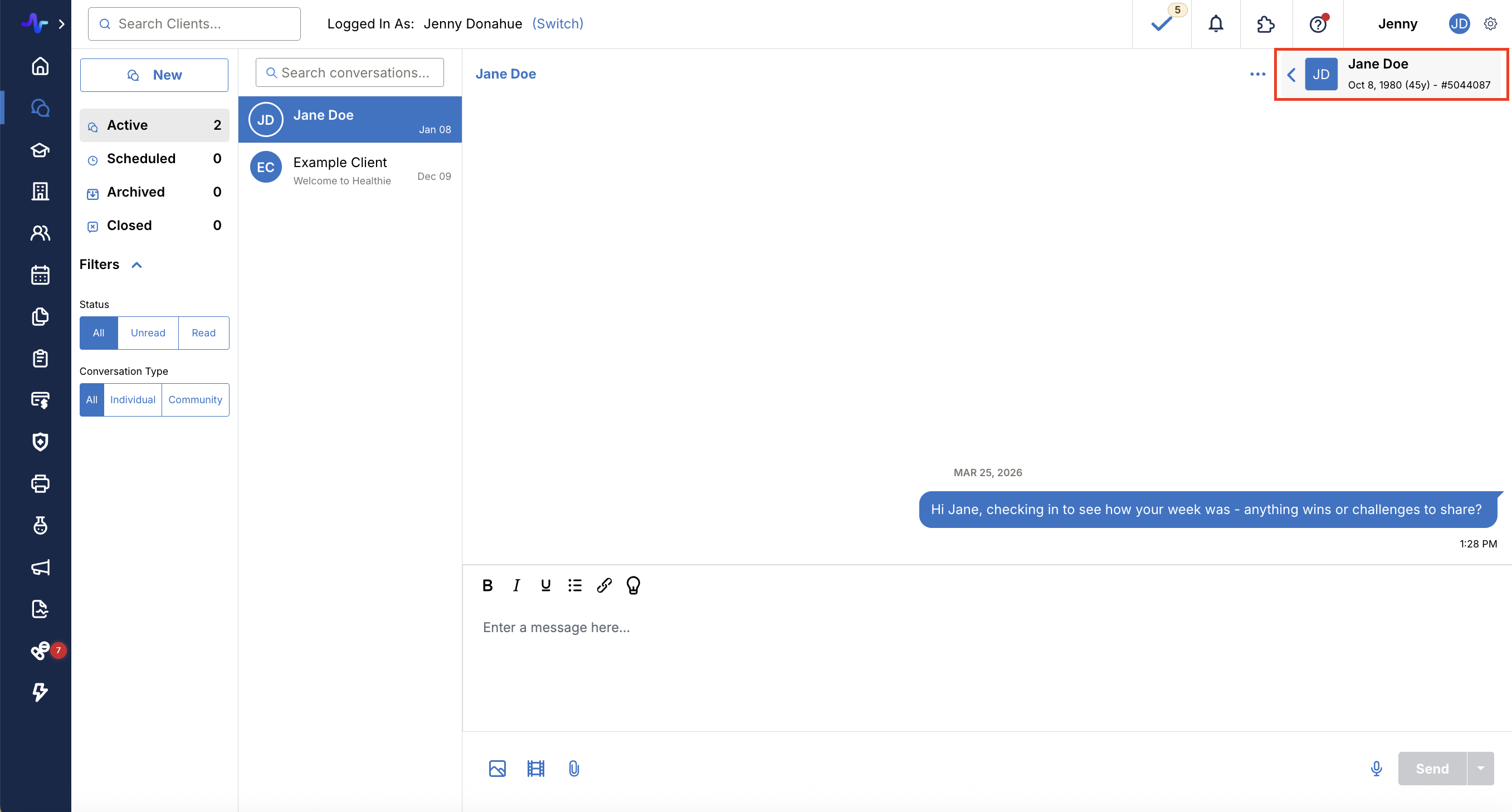1512x812 pixels.
Task: Click the lightbulb smart phrases icon
Action: tap(633, 585)
